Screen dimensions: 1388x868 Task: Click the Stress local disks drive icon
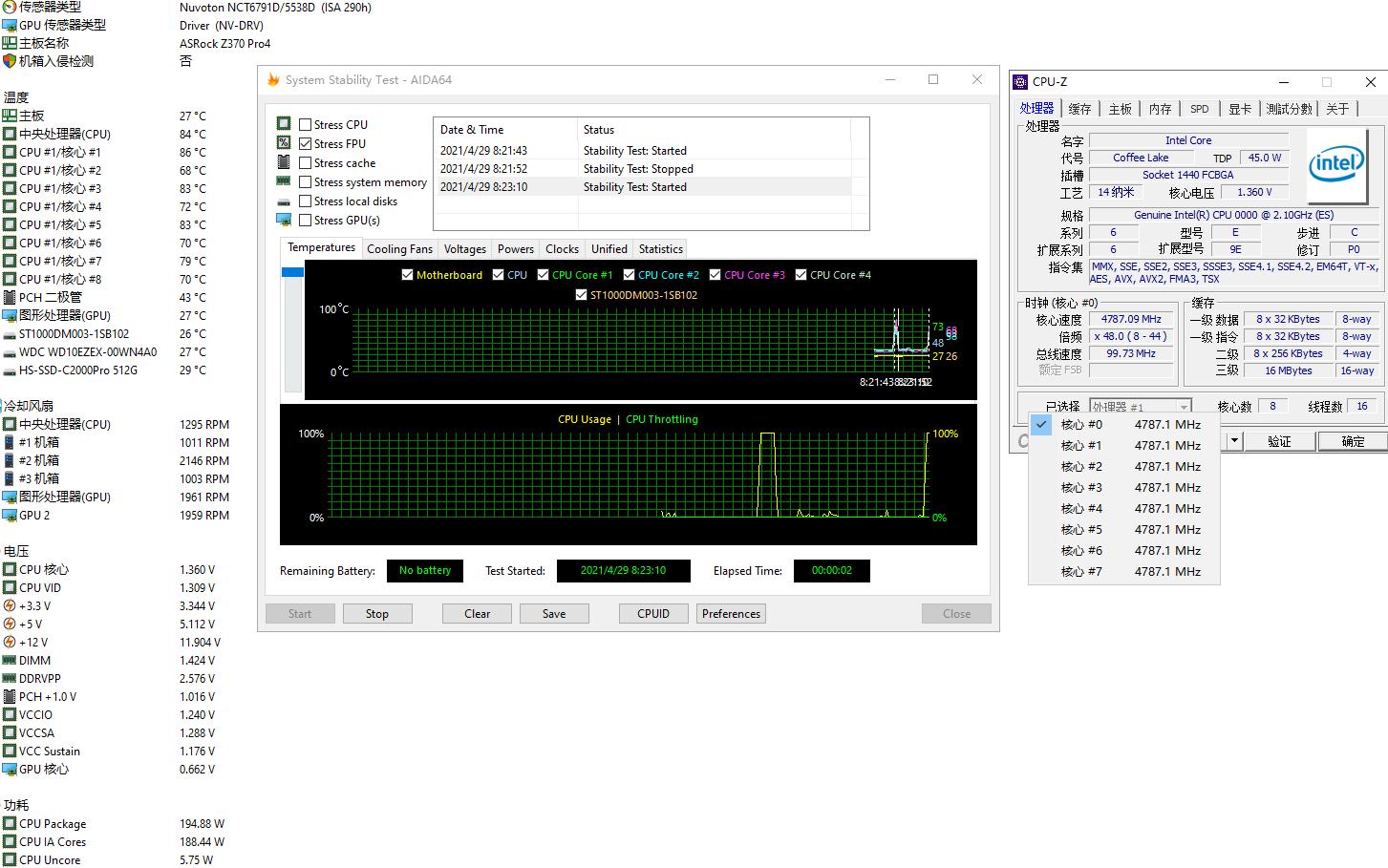283,200
